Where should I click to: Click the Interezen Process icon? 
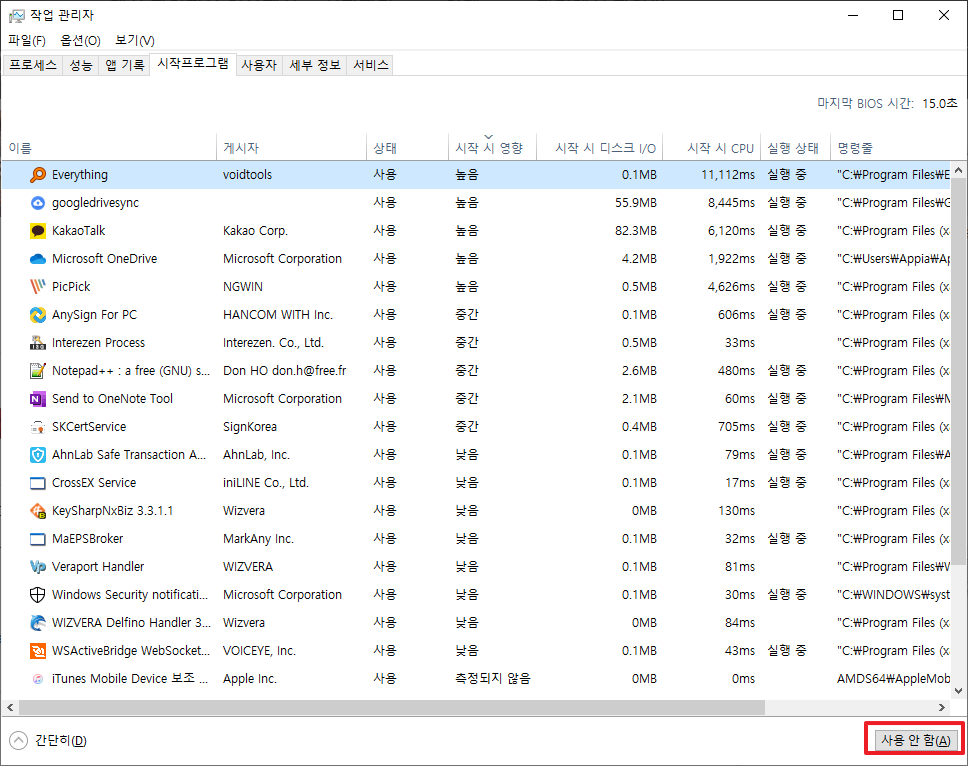click(38, 343)
